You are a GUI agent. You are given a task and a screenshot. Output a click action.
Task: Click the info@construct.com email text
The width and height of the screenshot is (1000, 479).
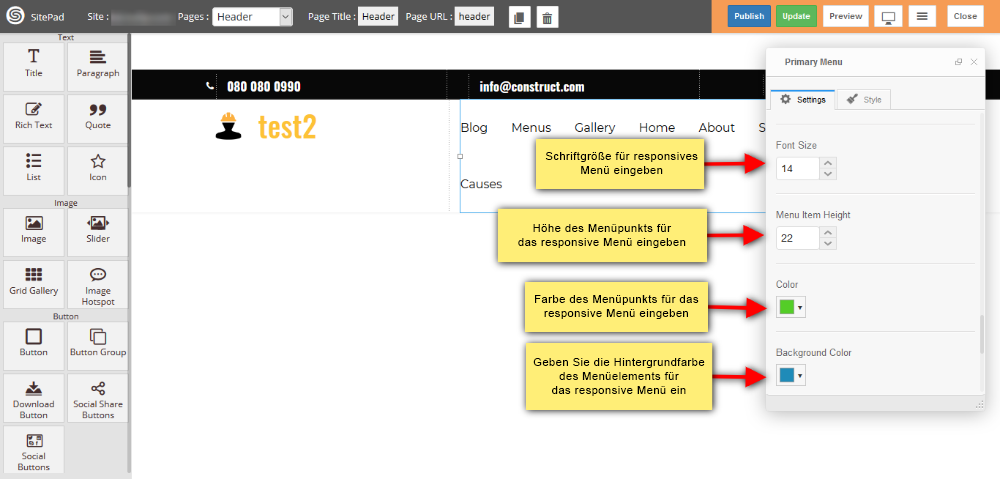point(532,86)
